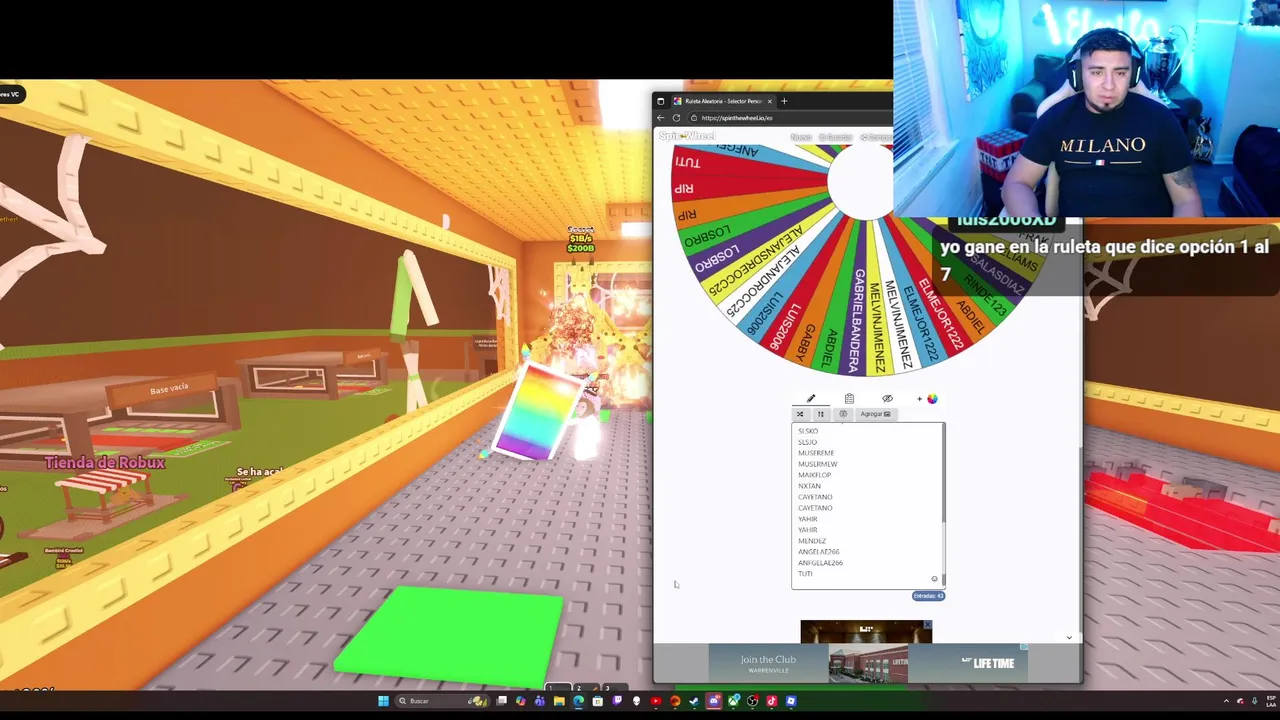The width and height of the screenshot is (1280, 720).
Task: Click the ANFGELAE266 entry in list
Action: coord(820,563)
